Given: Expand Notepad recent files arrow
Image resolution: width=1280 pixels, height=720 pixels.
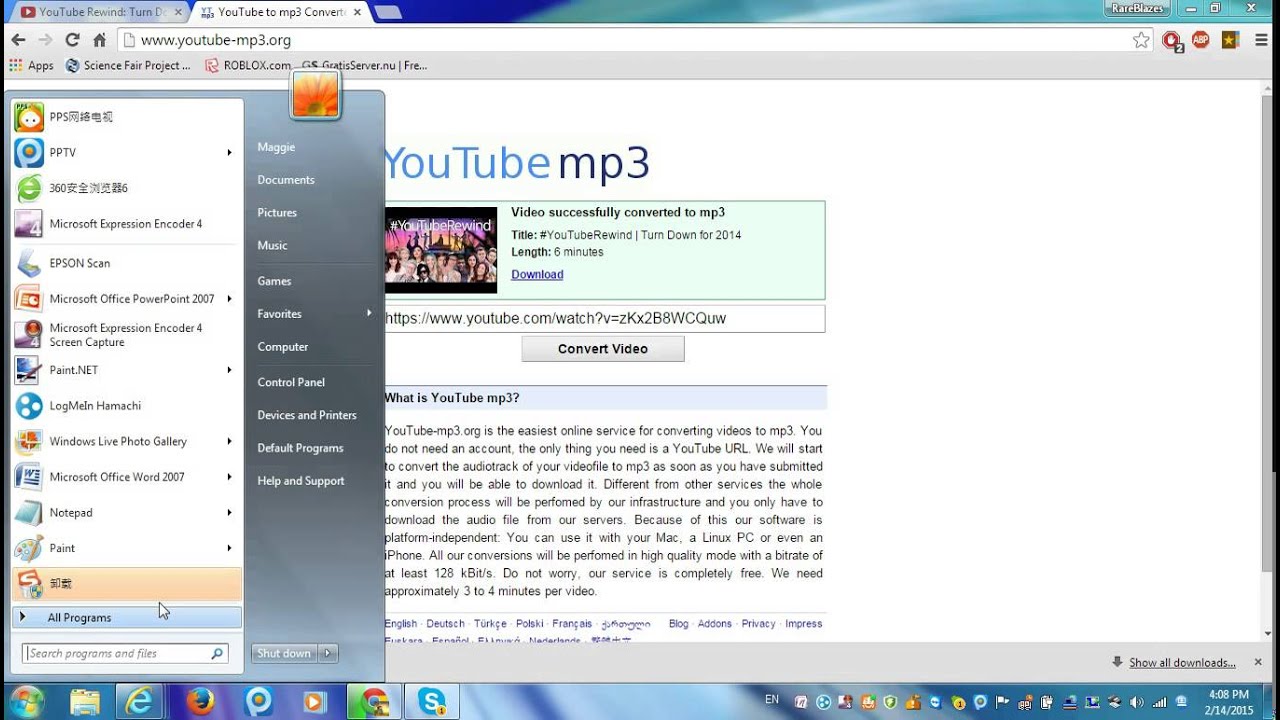Looking at the screenshot, I should [229, 513].
